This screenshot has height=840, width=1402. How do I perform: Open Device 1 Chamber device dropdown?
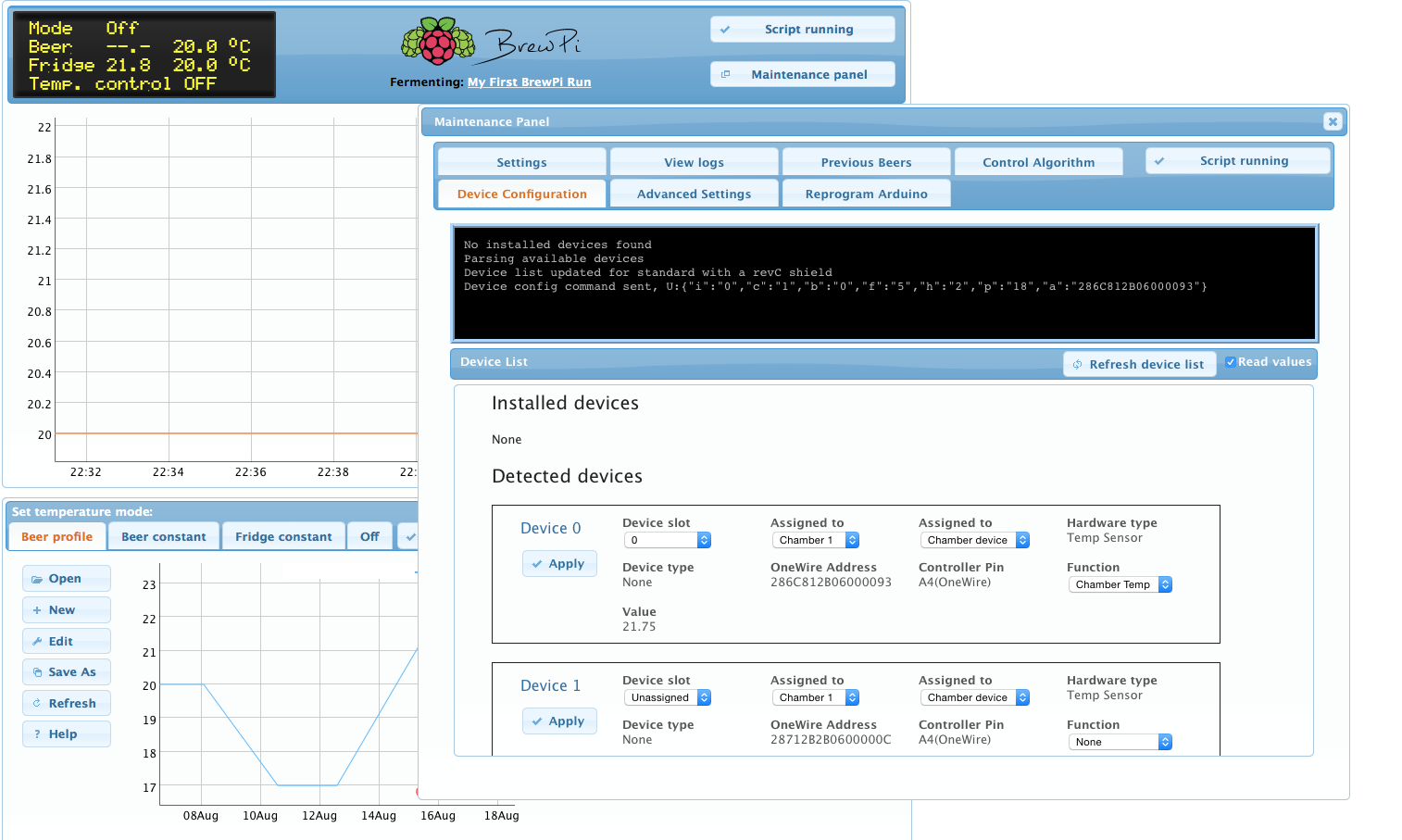coord(975,697)
